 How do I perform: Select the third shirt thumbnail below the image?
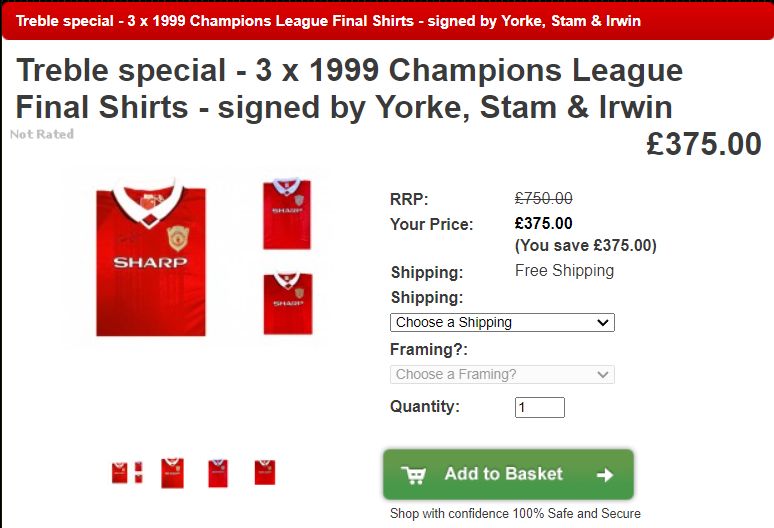point(218,472)
